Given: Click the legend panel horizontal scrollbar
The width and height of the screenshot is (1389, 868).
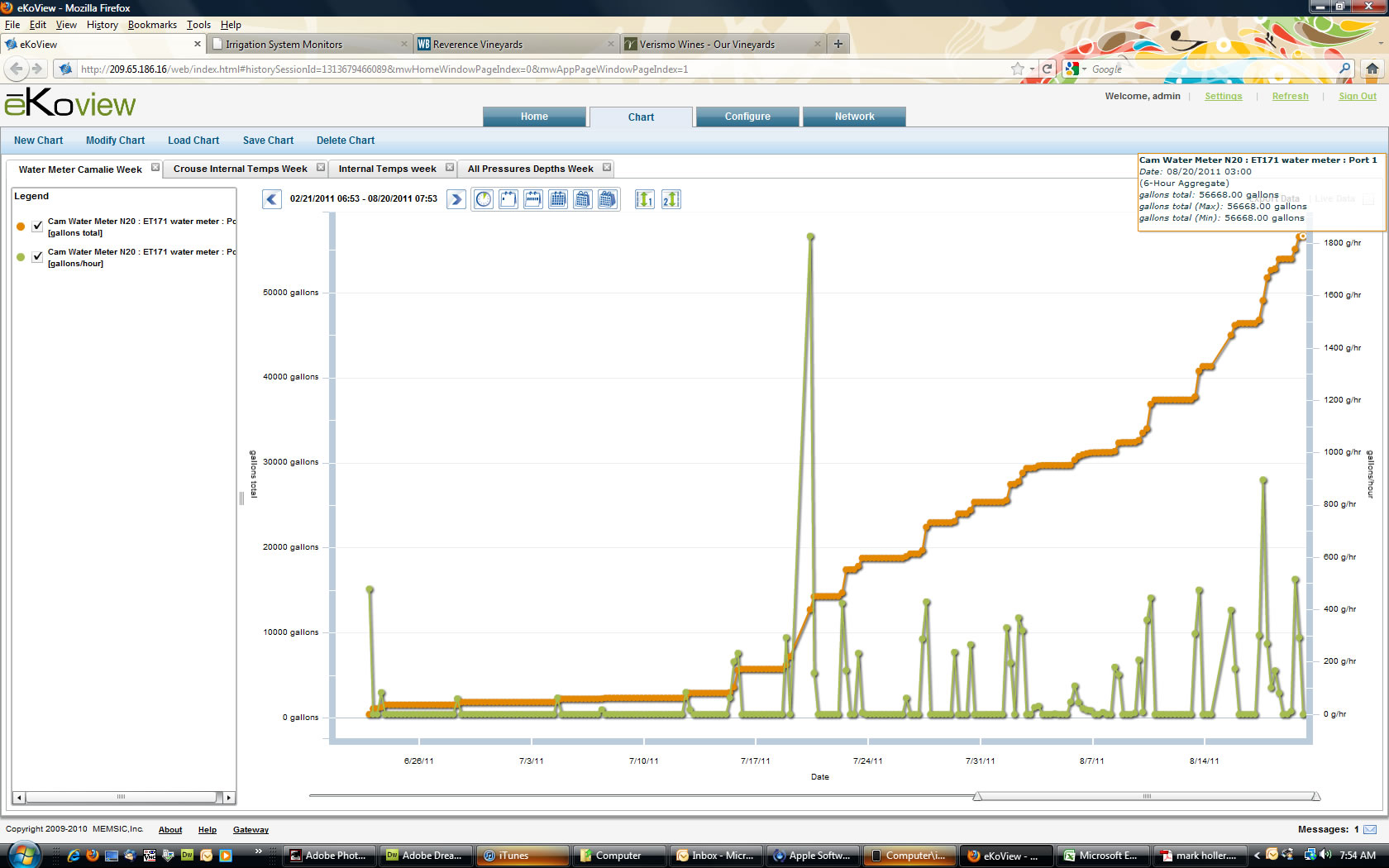Looking at the screenshot, I should point(121,797).
